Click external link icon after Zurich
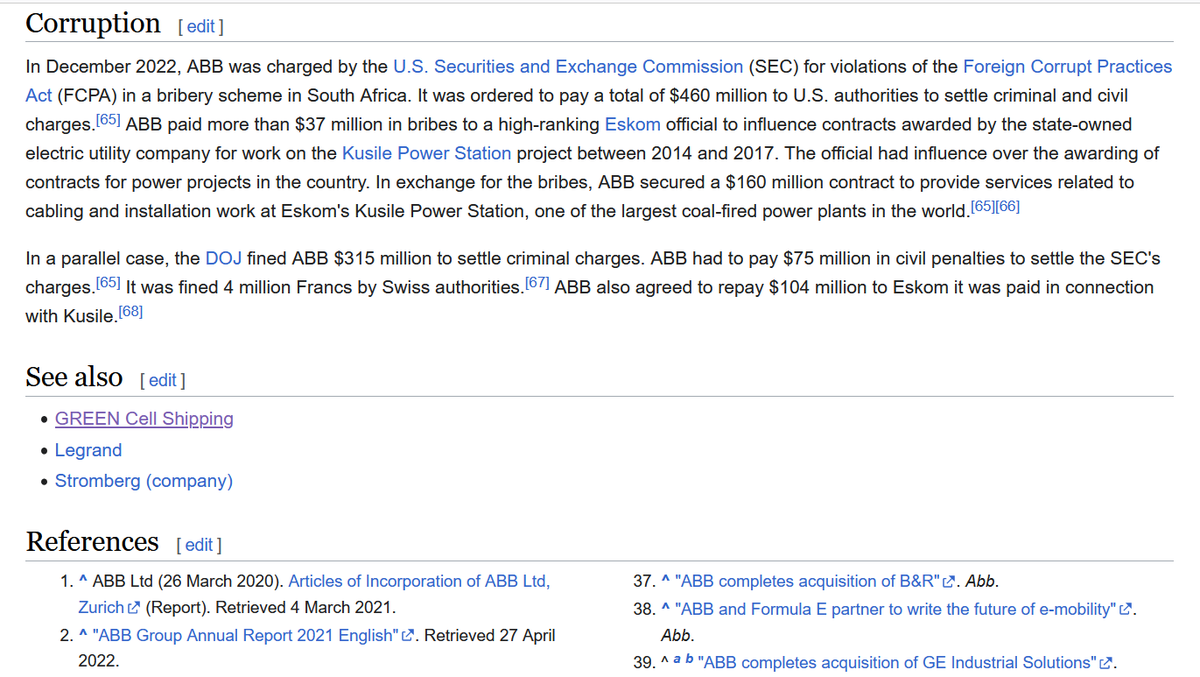The image size is (1200, 677). tap(134, 608)
